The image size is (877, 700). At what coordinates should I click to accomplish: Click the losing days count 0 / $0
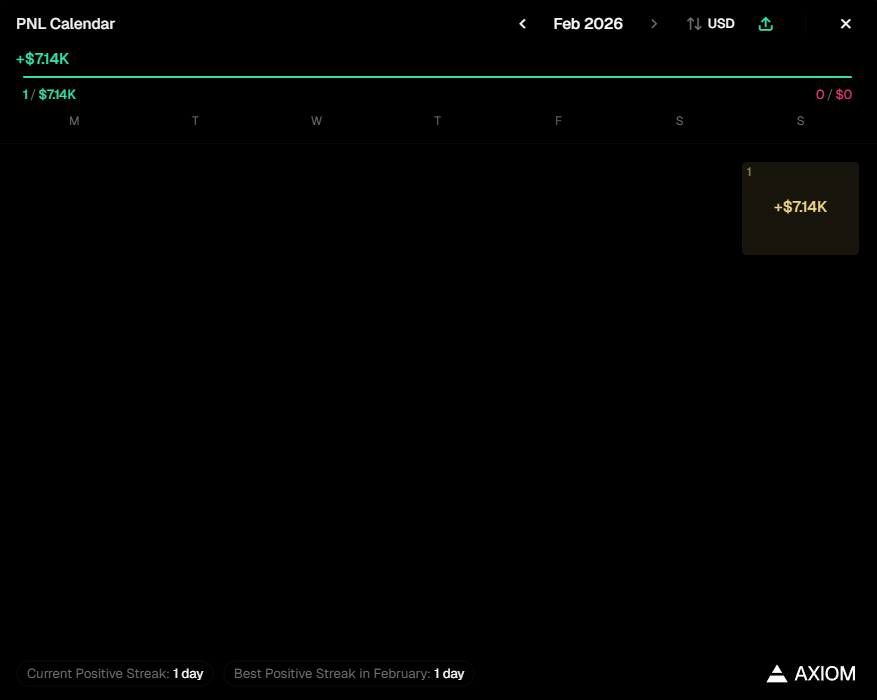coord(834,94)
